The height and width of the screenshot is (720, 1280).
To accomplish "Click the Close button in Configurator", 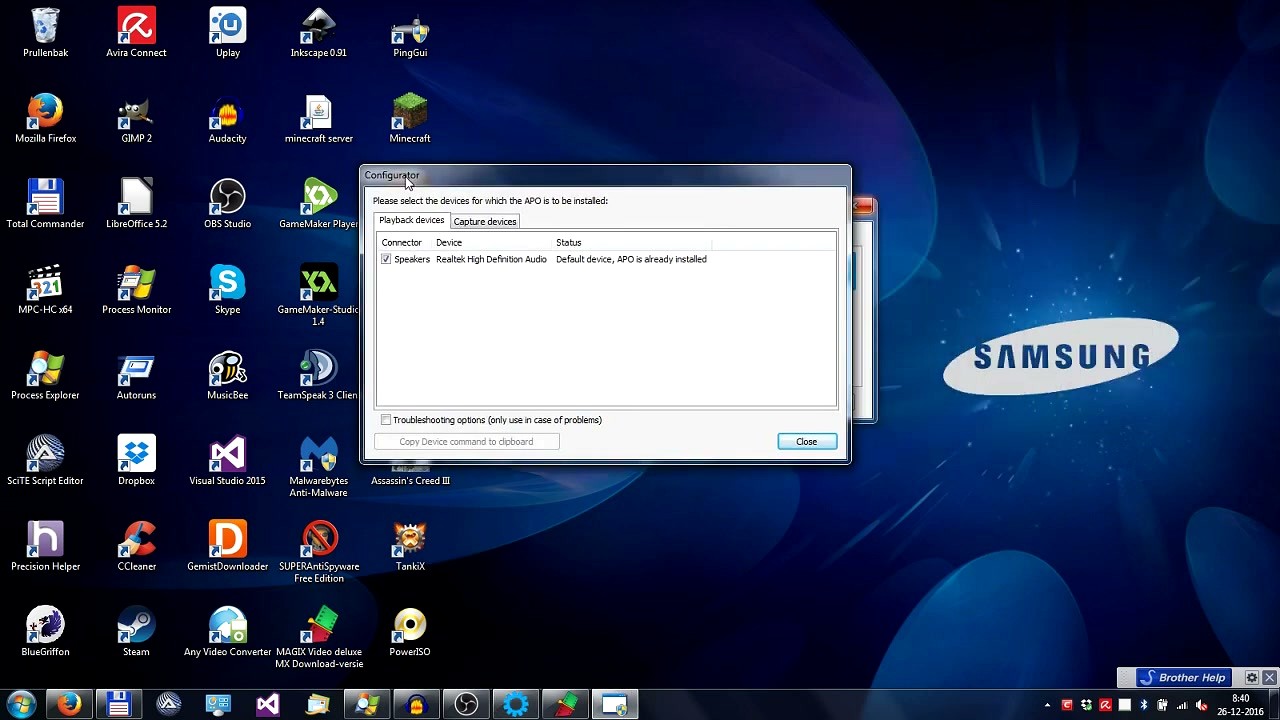I will [806, 442].
